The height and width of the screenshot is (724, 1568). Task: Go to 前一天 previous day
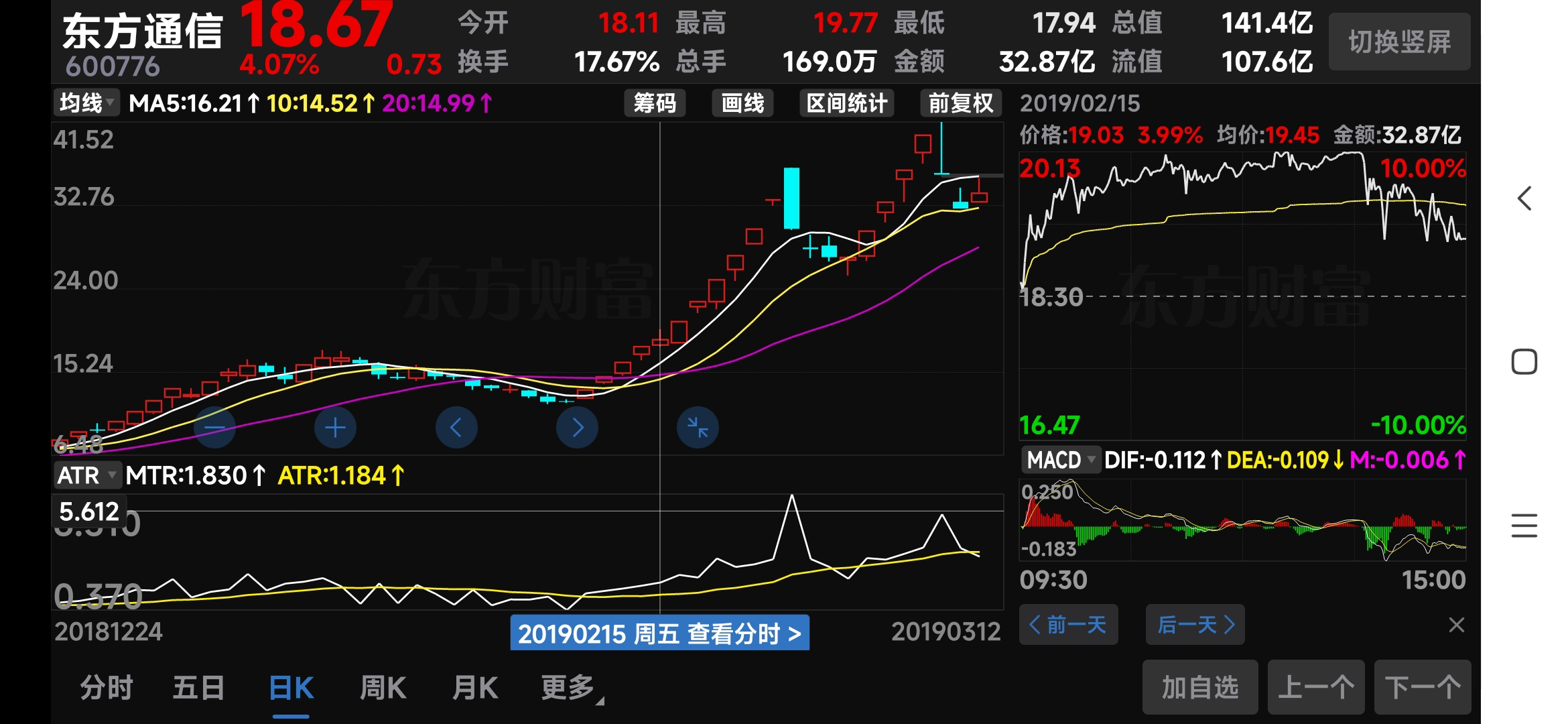(x=1068, y=625)
